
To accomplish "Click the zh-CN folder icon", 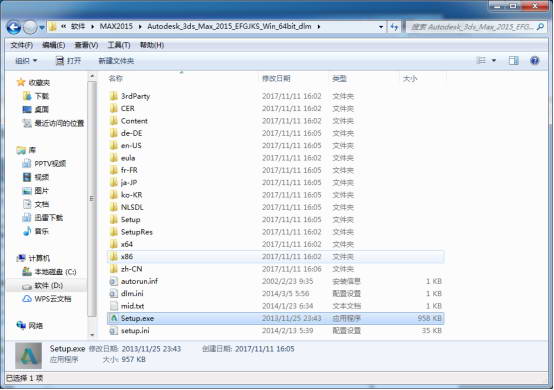I will point(113,269).
